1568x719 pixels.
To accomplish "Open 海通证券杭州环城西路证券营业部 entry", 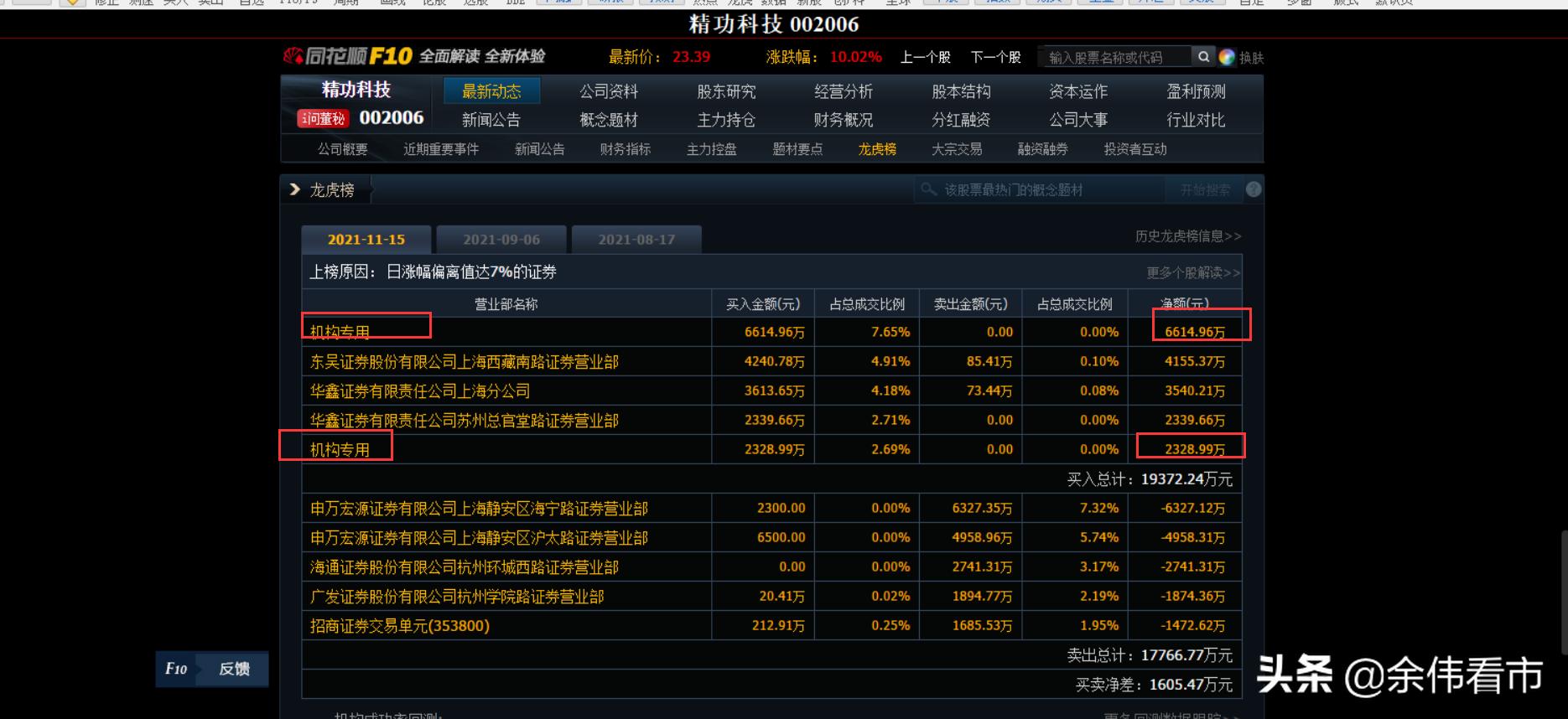I will [x=465, y=567].
